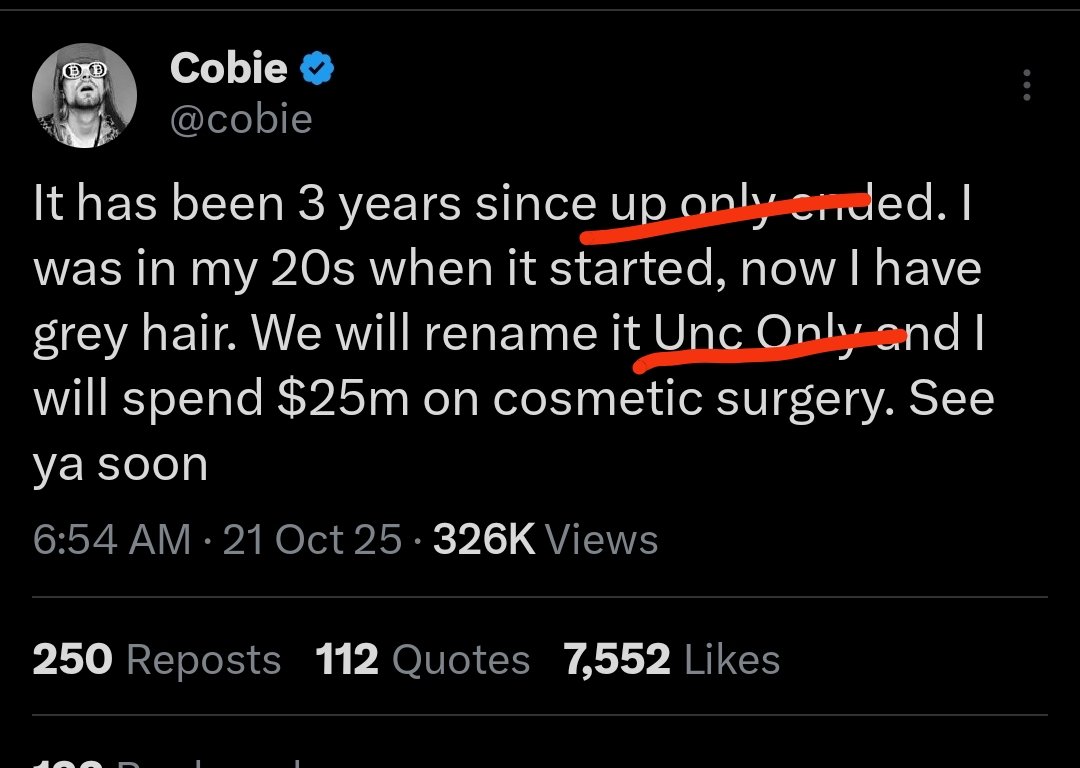The image size is (1080, 768).
Task: Open the 112 Quotes list
Action: 422,660
